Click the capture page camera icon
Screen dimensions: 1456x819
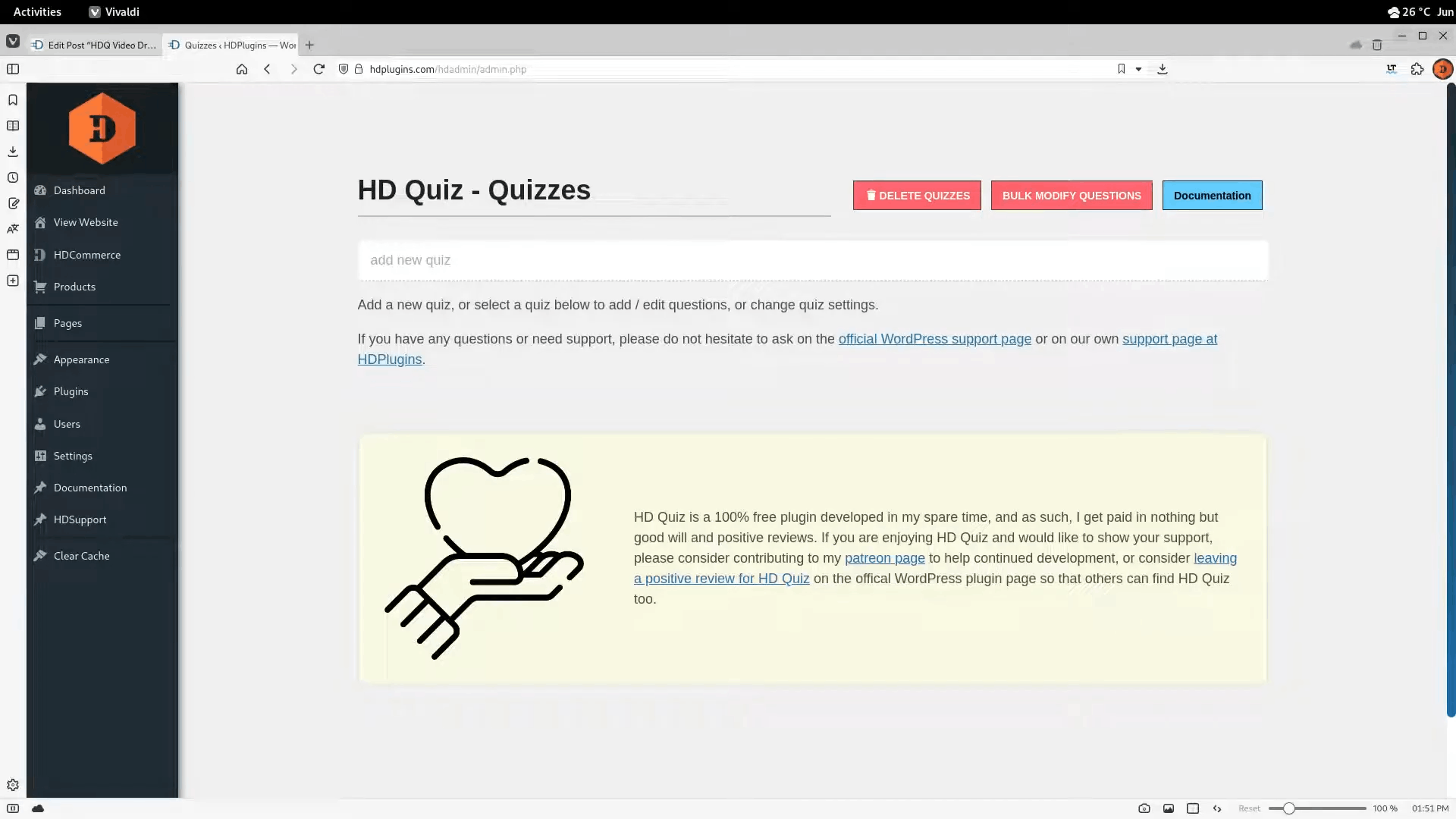[1144, 808]
